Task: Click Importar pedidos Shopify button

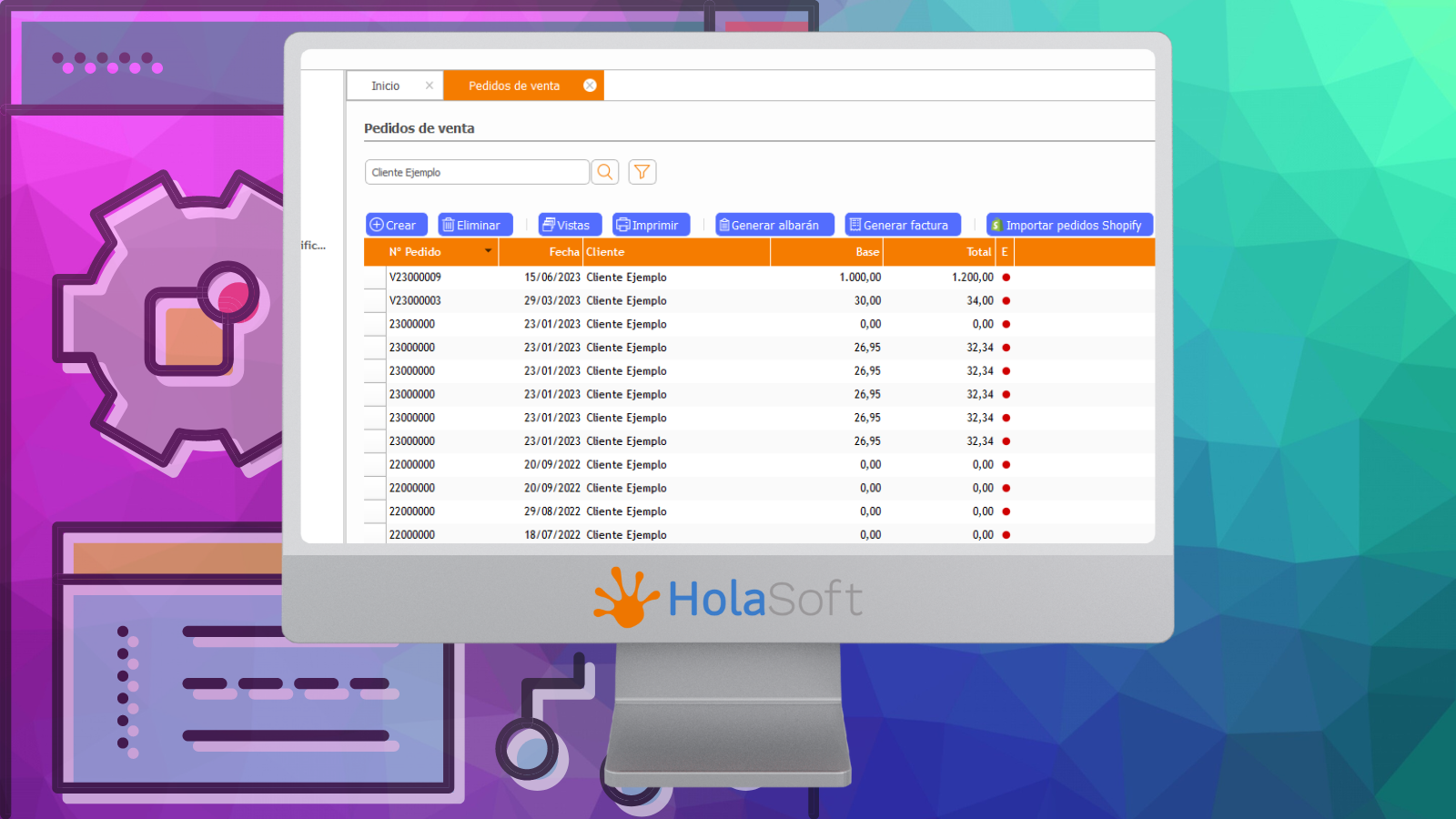Action: 1070,225
